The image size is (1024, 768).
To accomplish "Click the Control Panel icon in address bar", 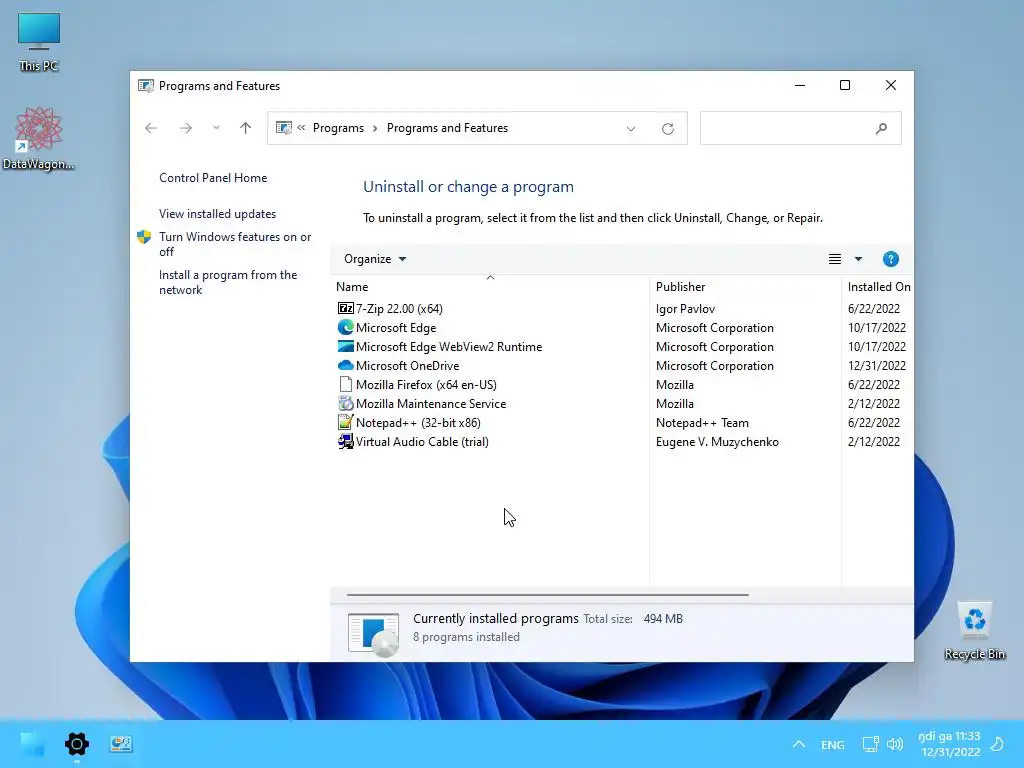I will click(283, 128).
